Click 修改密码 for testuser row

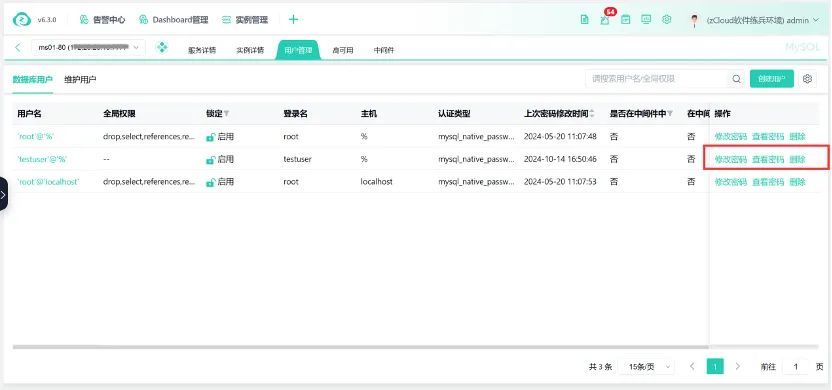[731, 159]
